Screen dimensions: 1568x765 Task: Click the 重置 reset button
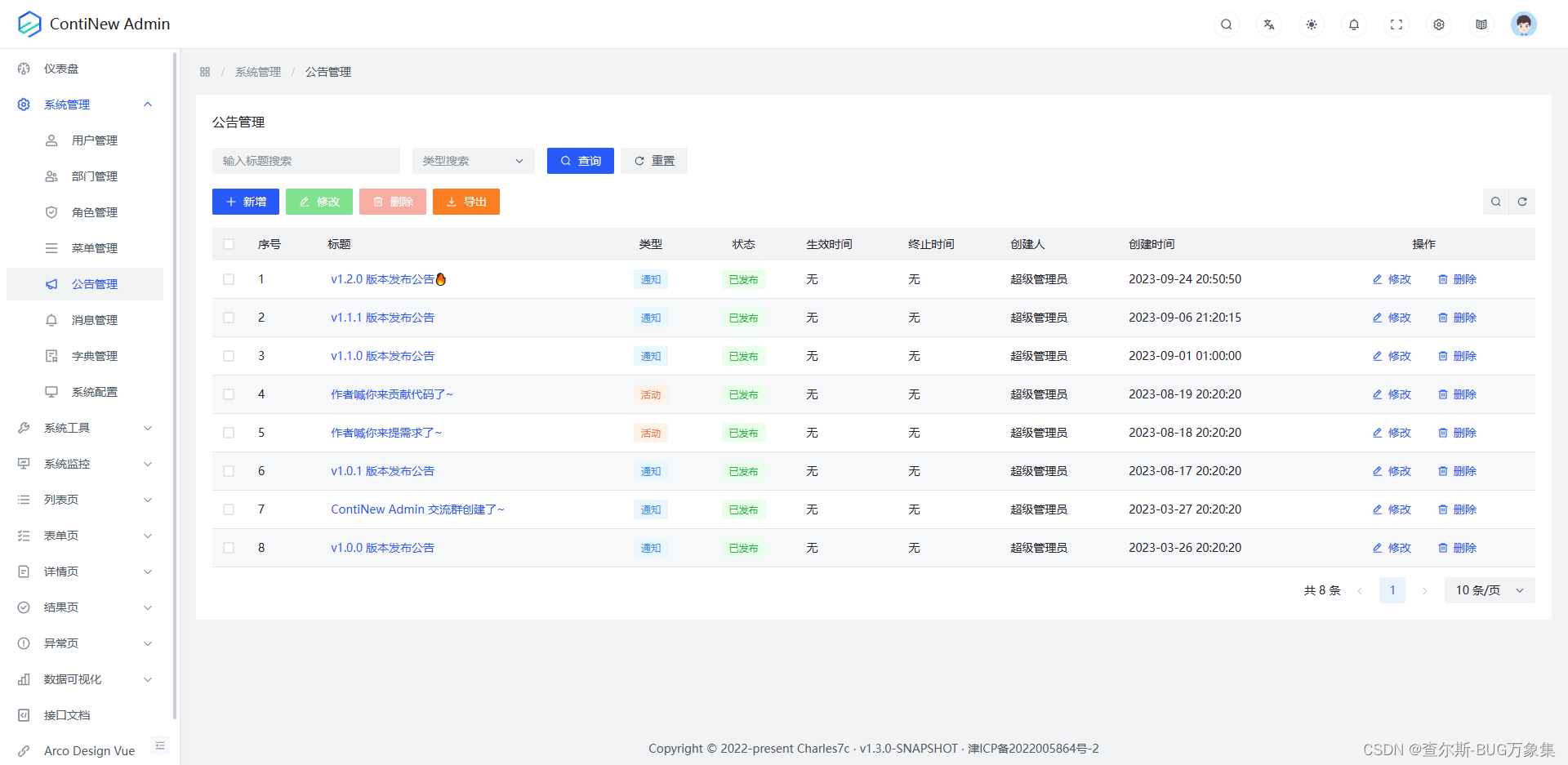pyautogui.click(x=654, y=161)
